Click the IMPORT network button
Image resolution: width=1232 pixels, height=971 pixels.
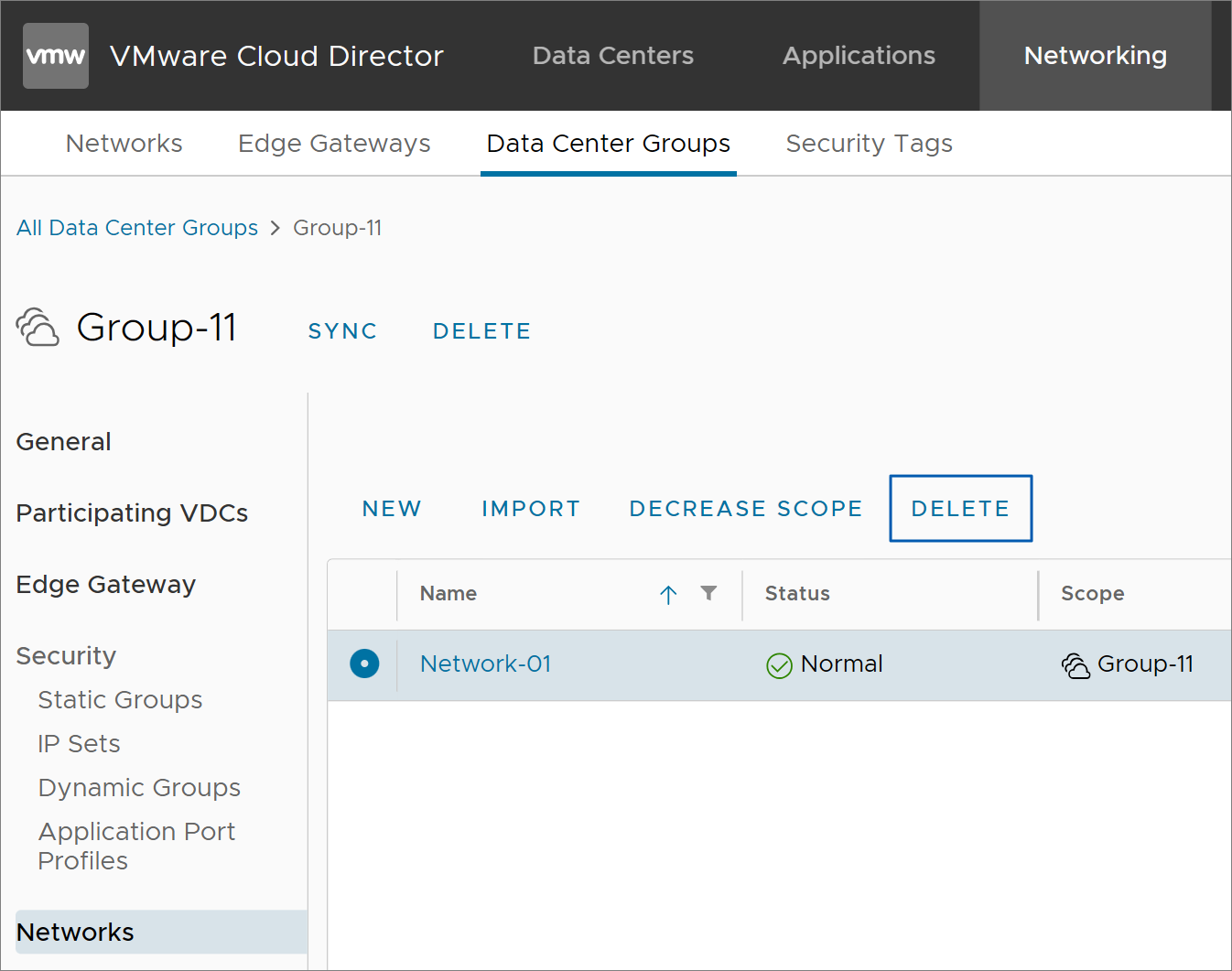(x=531, y=509)
